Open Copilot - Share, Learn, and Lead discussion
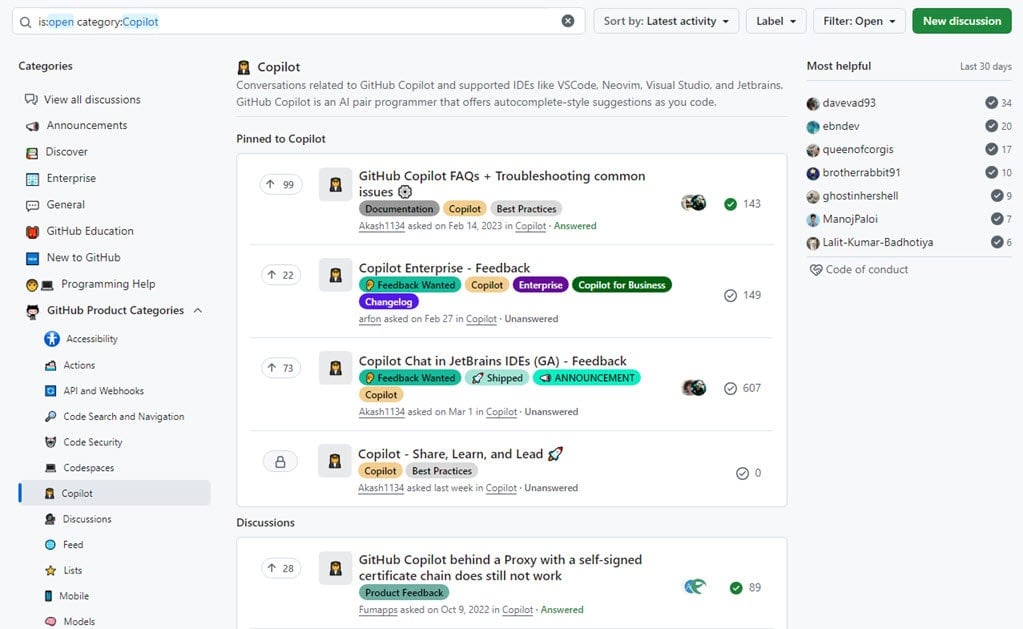The image size is (1023, 629). 460,453
